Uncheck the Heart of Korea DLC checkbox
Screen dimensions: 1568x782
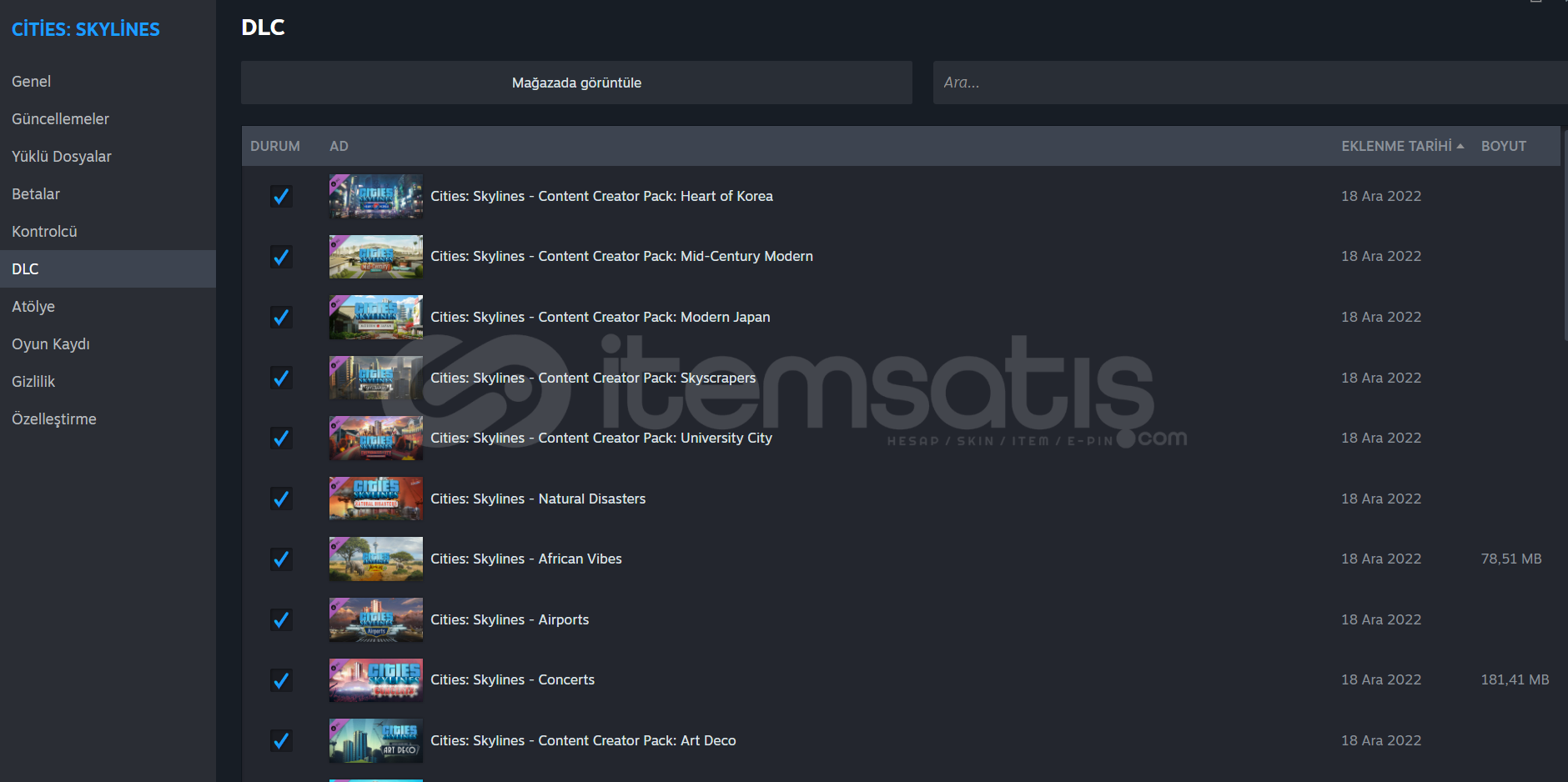(x=281, y=196)
